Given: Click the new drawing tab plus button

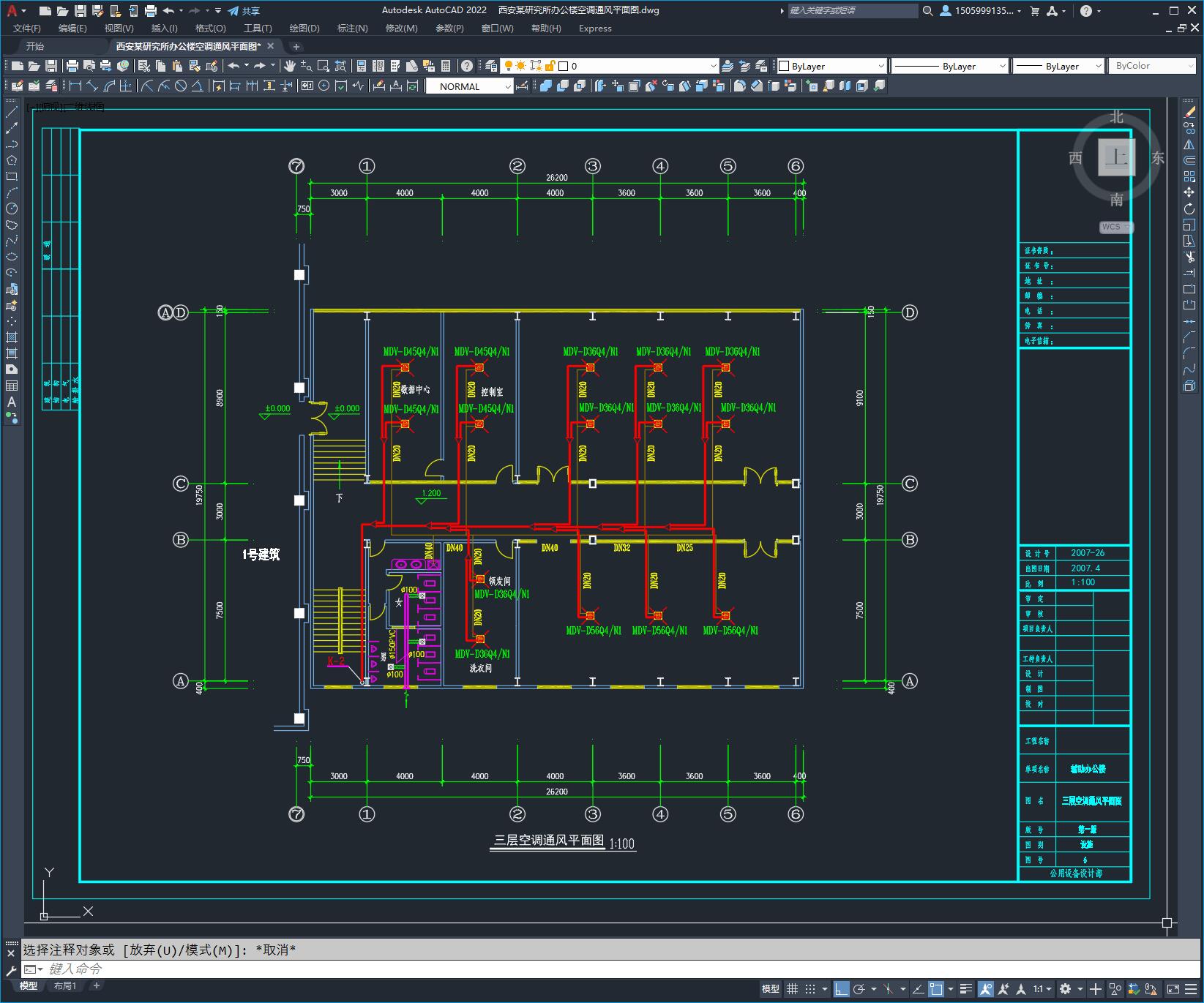Looking at the screenshot, I should [x=296, y=46].
